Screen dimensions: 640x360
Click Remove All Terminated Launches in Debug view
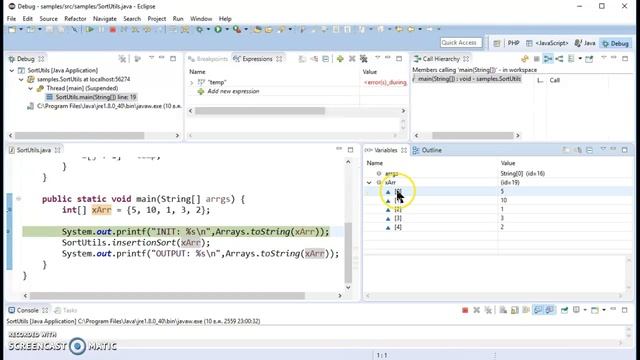point(122,59)
